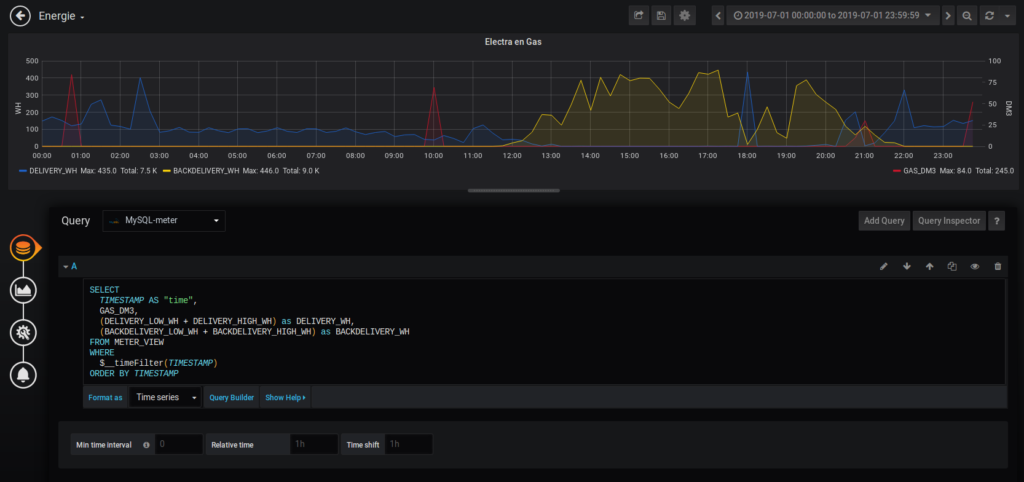
Task: Open dashboard settings gear icon
Action: click(684, 16)
